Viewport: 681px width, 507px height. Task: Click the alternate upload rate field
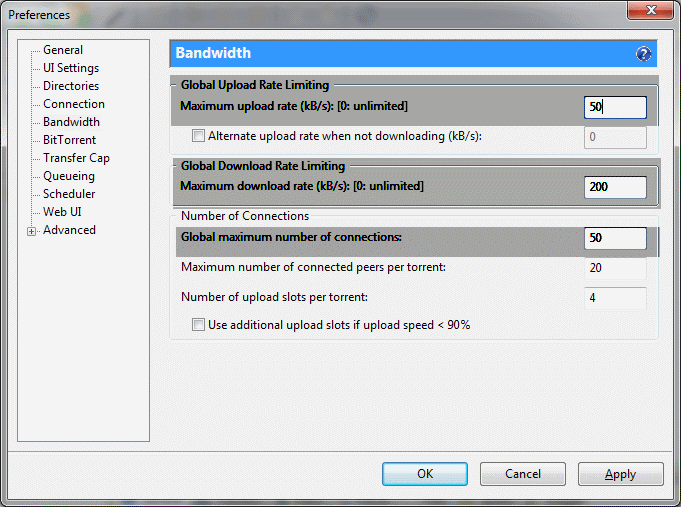click(615, 137)
